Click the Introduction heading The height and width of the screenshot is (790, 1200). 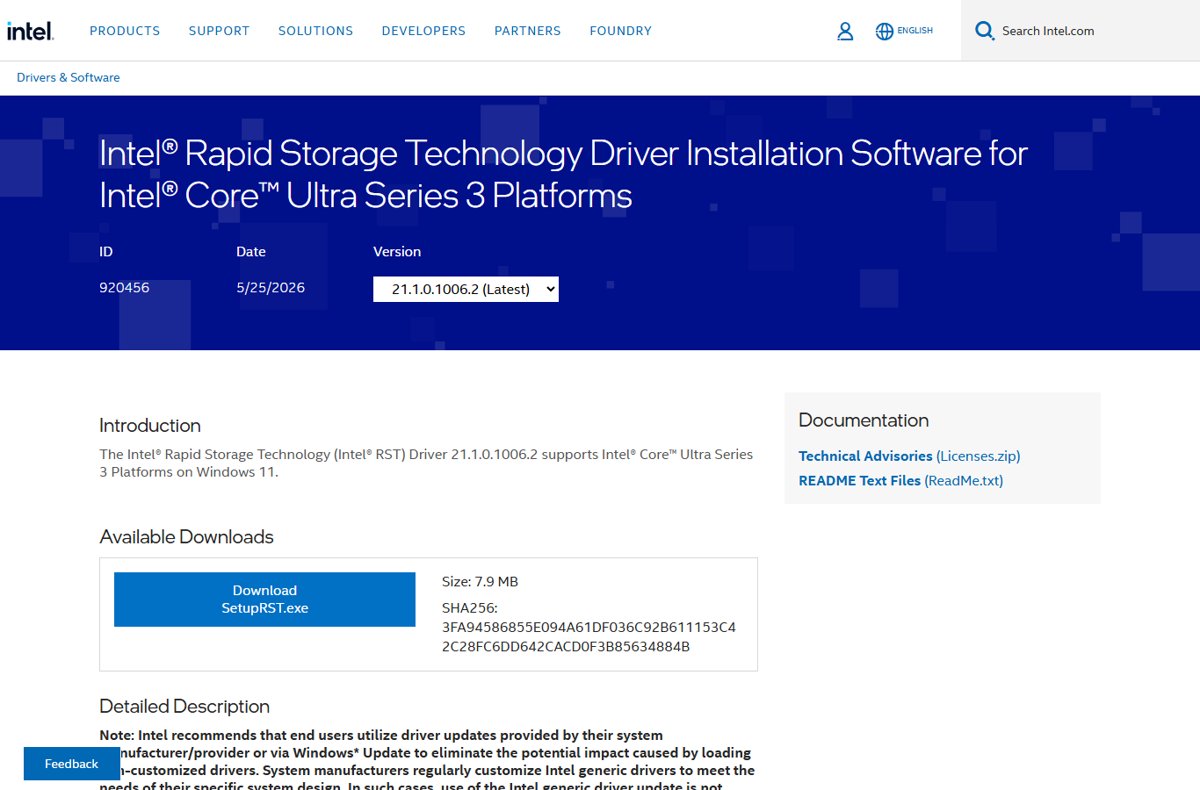[x=150, y=425]
